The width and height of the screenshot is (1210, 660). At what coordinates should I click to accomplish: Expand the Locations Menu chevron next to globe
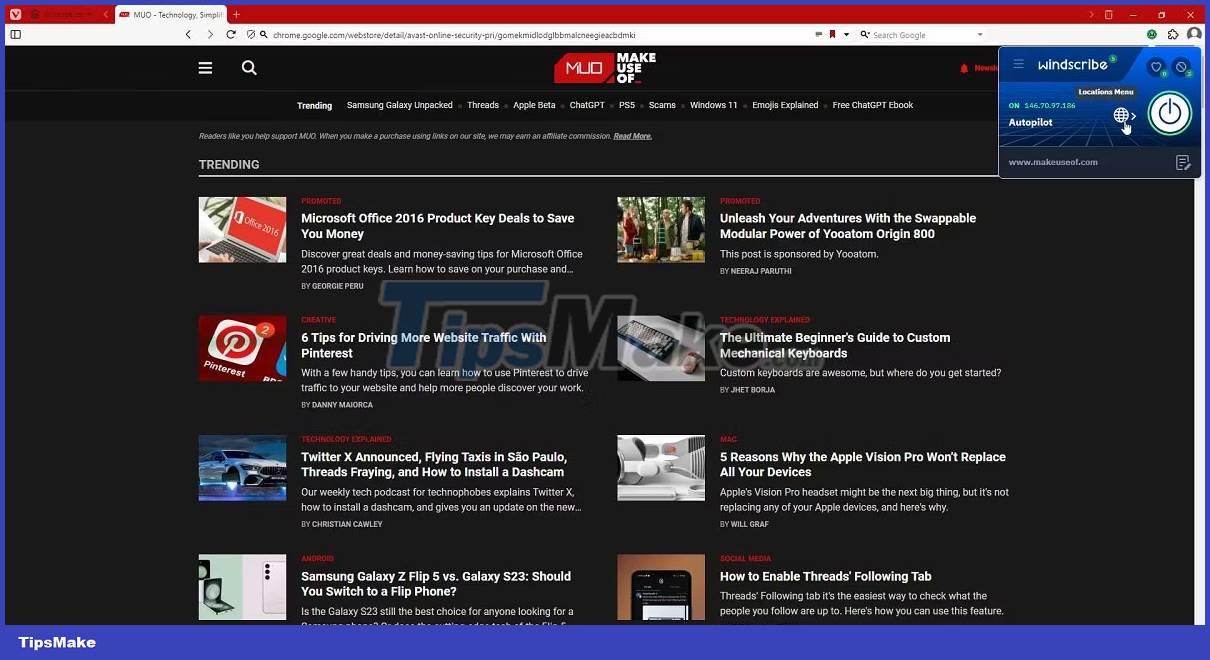tap(1135, 115)
